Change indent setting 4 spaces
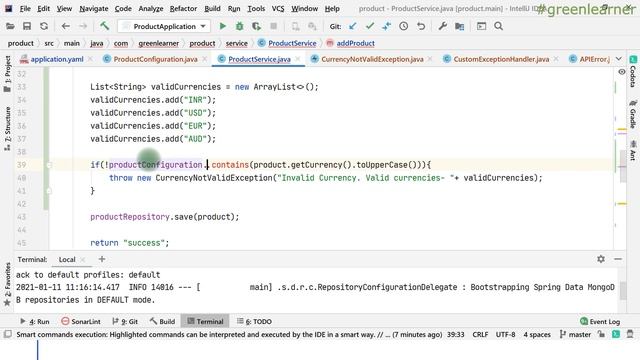640x360 pixels. tap(537, 334)
